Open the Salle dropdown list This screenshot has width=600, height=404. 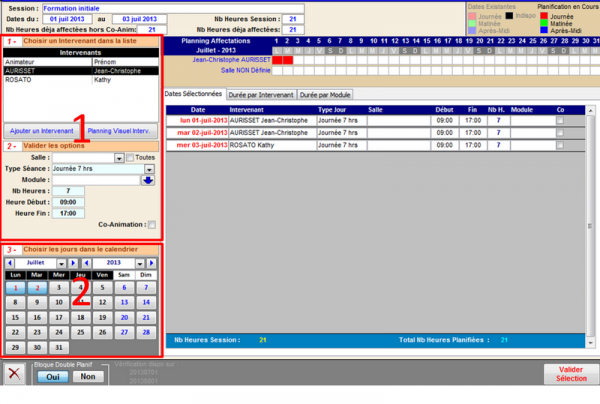coord(118,157)
